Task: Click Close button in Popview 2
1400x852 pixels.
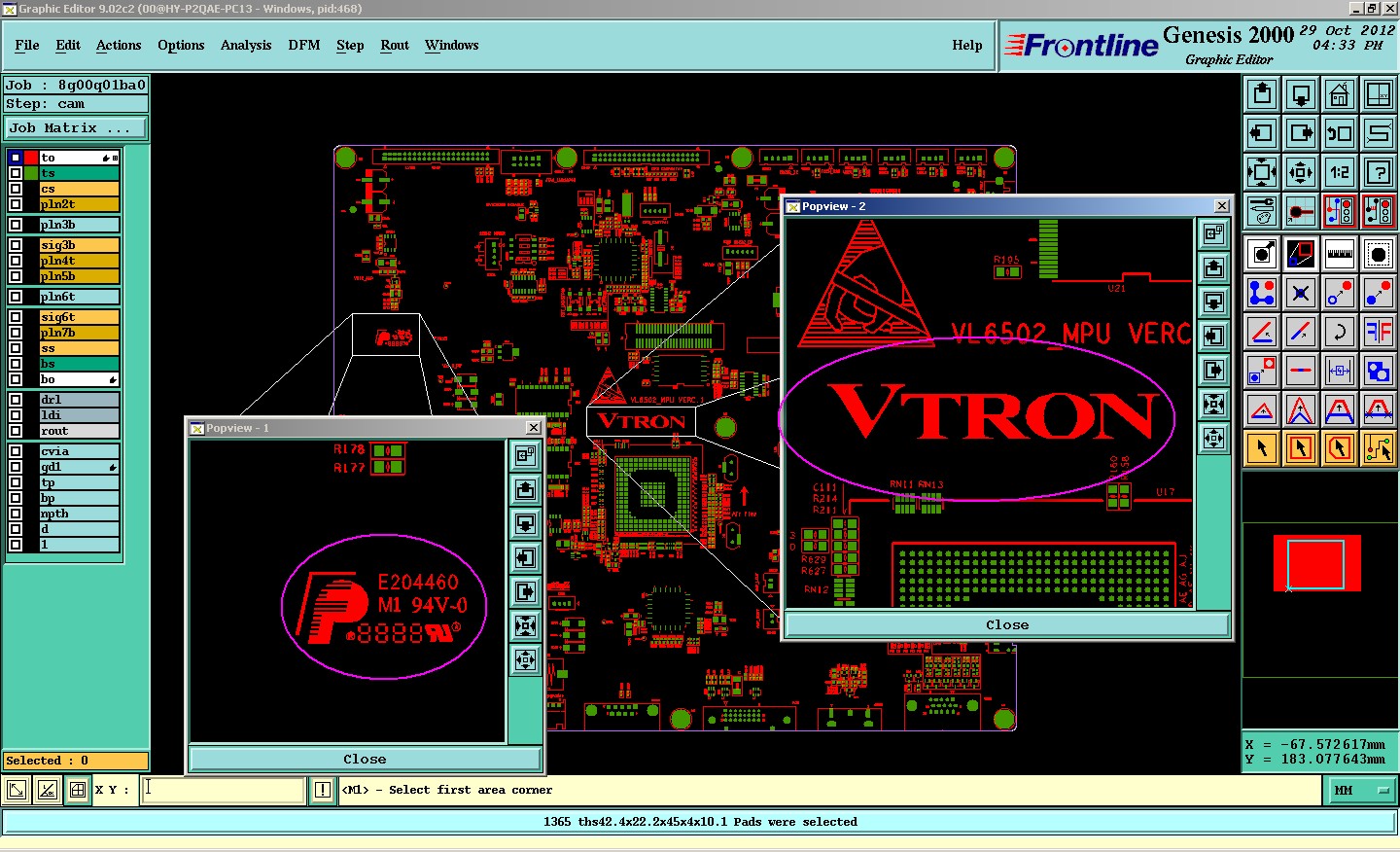Action: coord(1007,625)
